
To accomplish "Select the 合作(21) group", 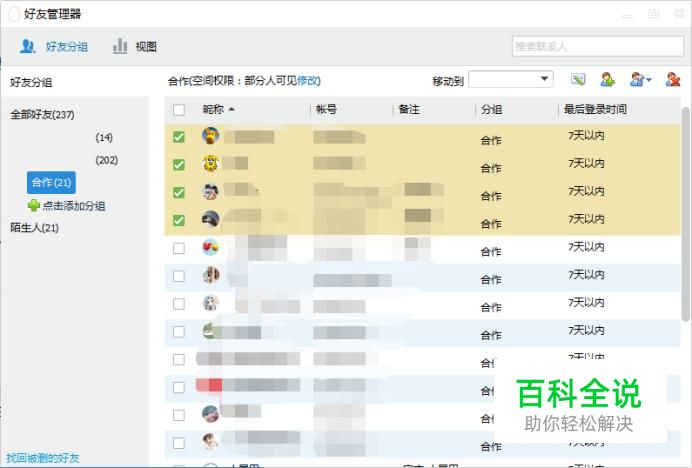I will [51, 182].
